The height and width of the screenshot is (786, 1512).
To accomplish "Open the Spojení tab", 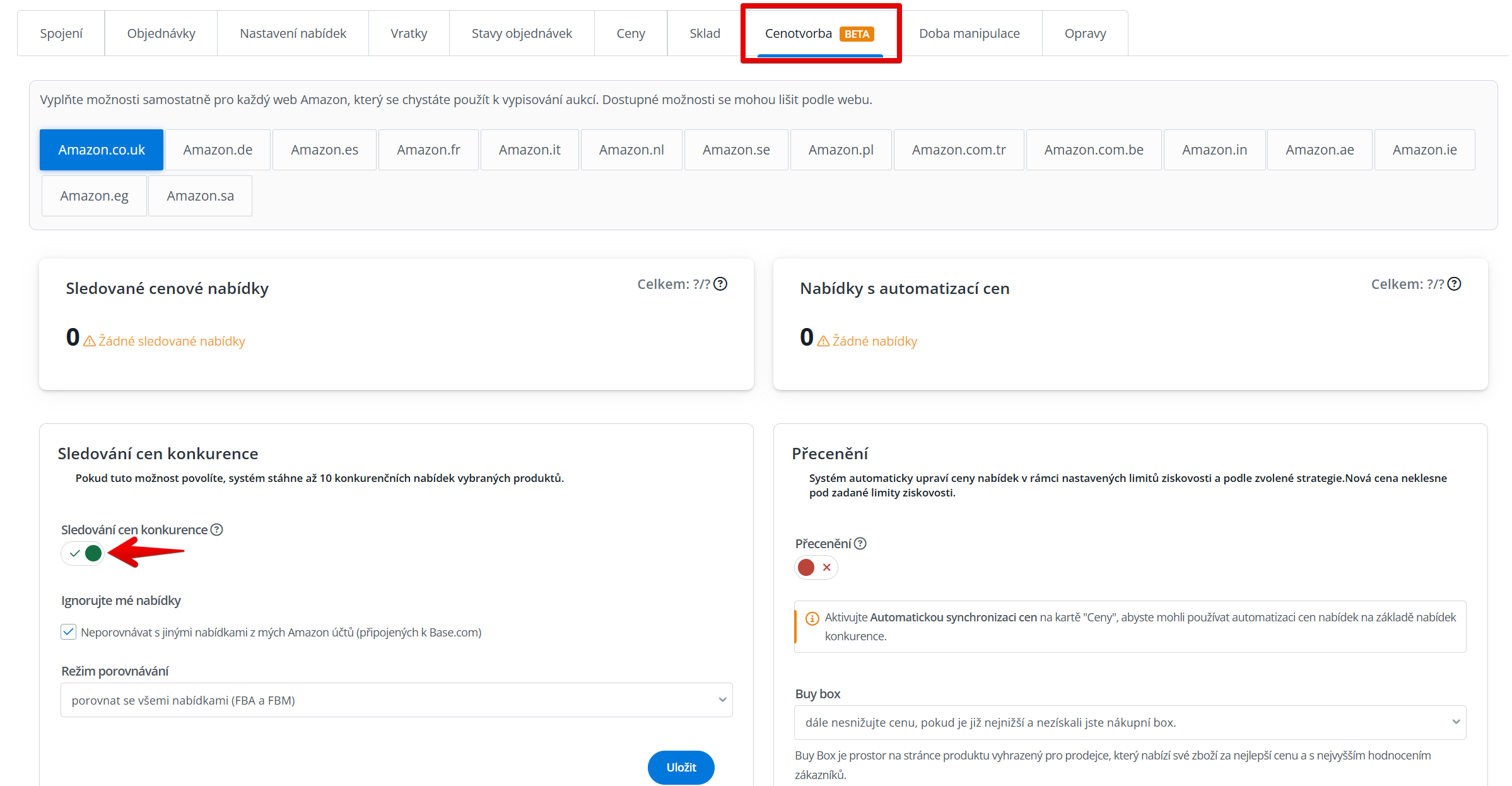I will click(61, 33).
